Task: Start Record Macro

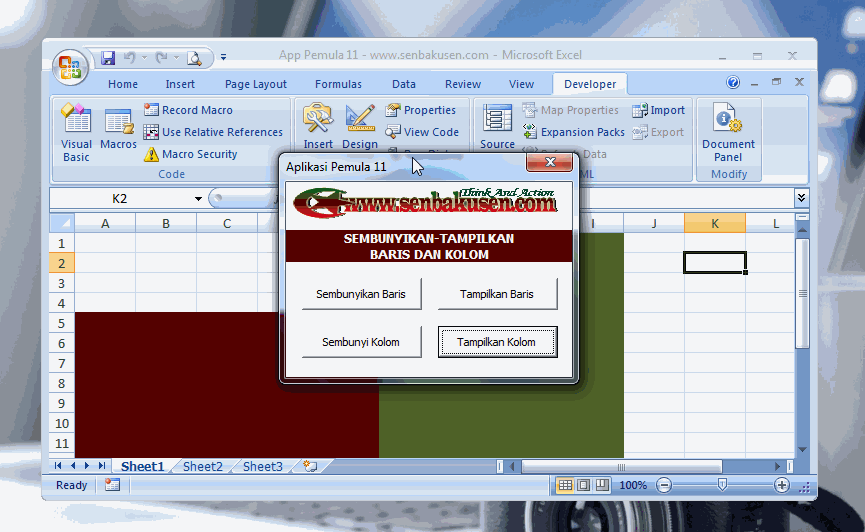Action: [189, 110]
